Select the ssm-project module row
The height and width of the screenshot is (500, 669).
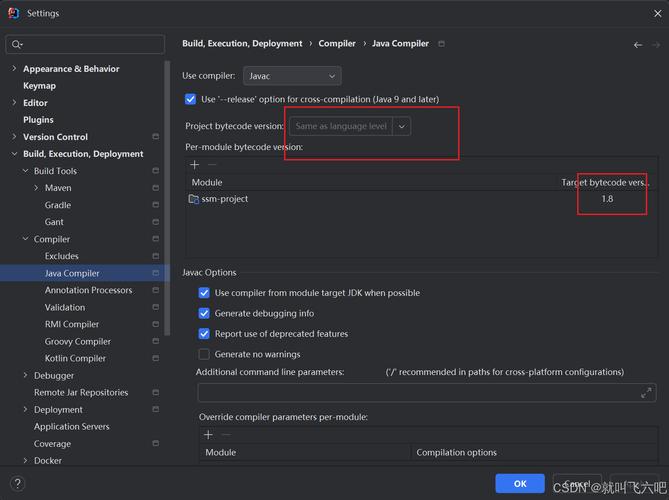[x=422, y=199]
